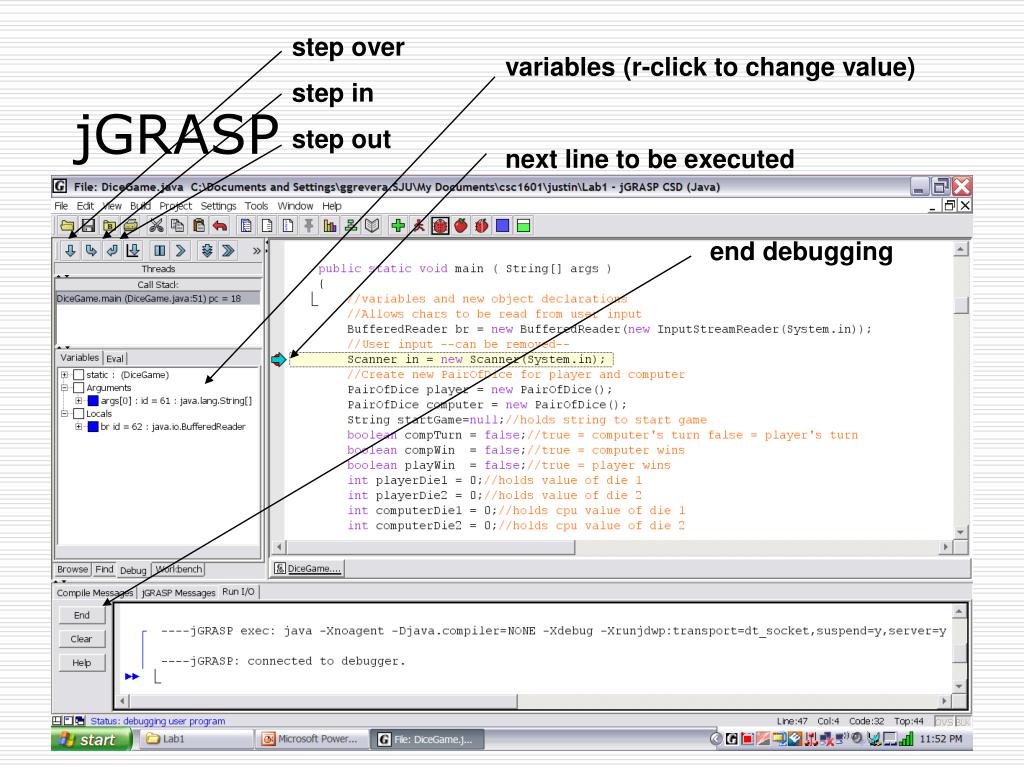This screenshot has width=1024, height=768.
Task: Expand the br id = 62 tree node
Action: [78, 426]
